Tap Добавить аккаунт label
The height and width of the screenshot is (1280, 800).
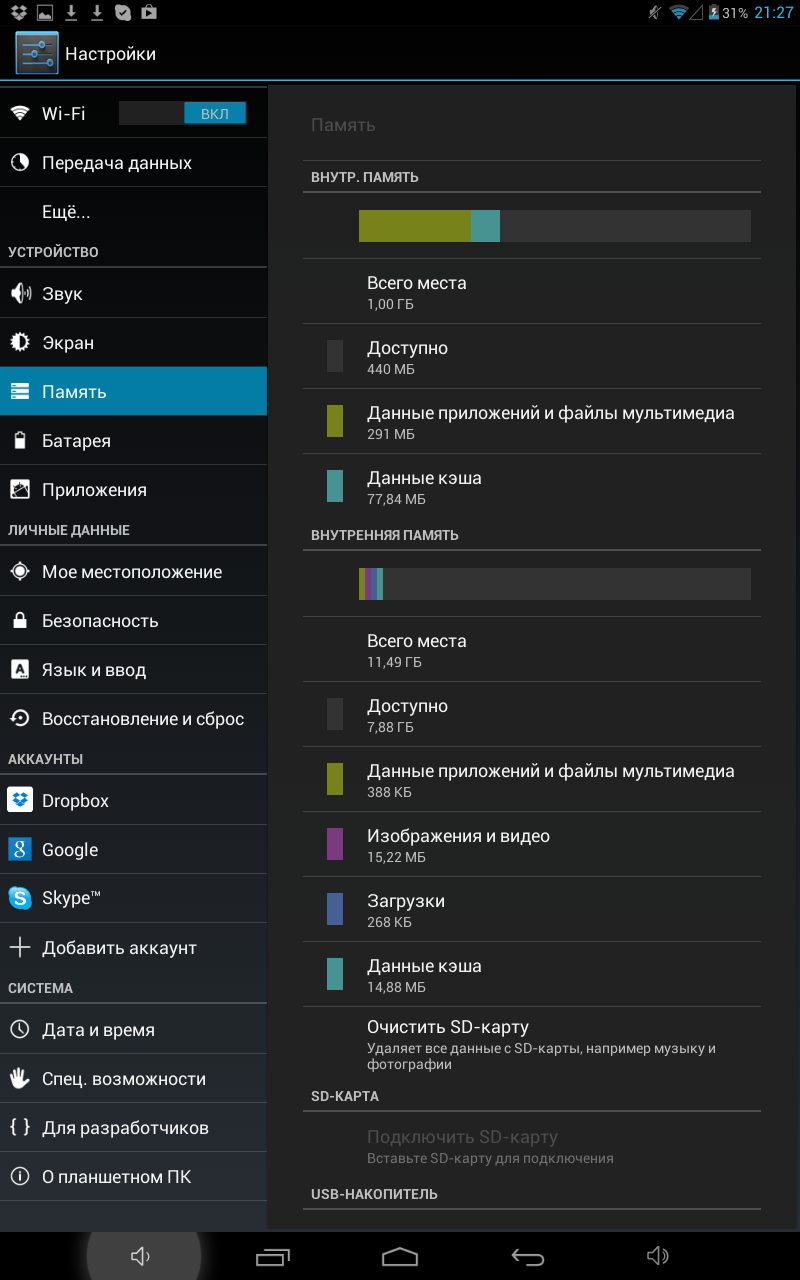coord(119,947)
